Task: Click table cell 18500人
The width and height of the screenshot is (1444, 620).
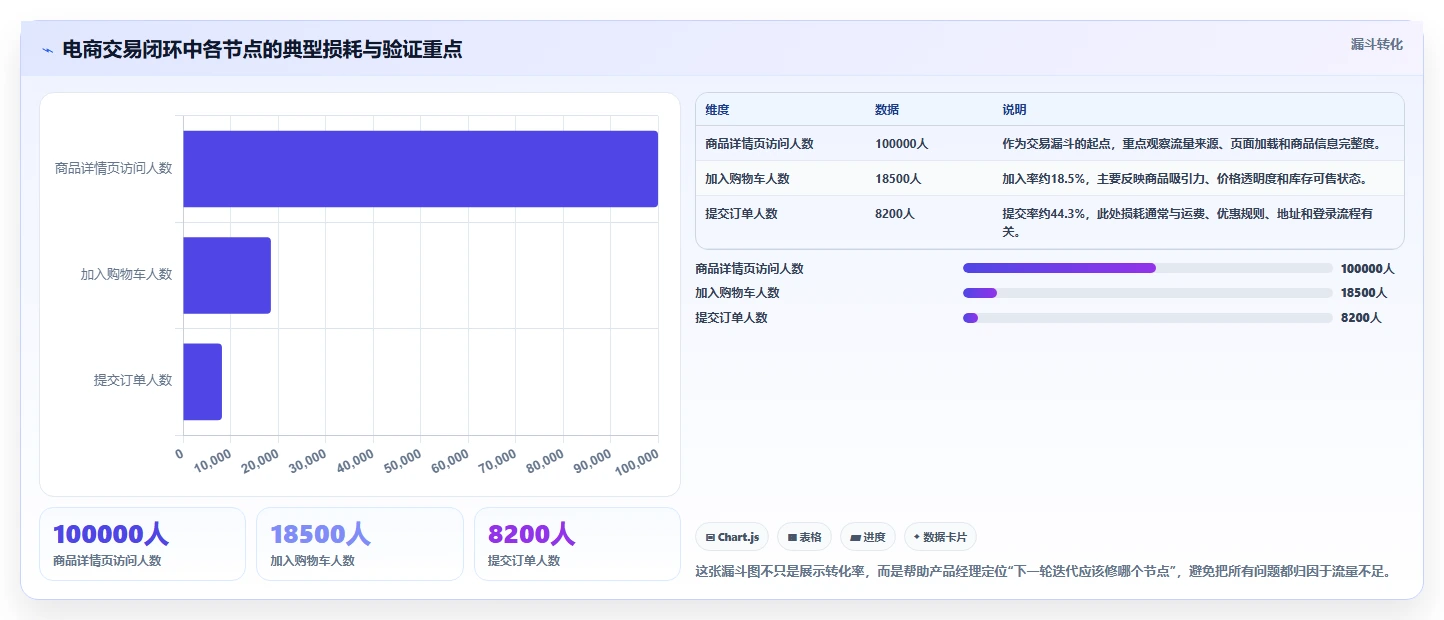Action: coord(898,179)
